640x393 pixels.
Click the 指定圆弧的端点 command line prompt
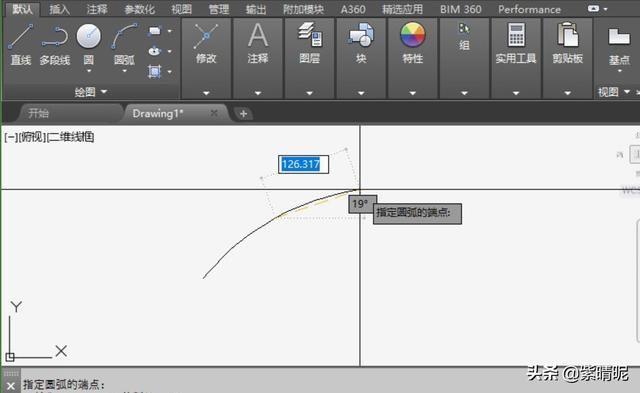tap(63, 384)
